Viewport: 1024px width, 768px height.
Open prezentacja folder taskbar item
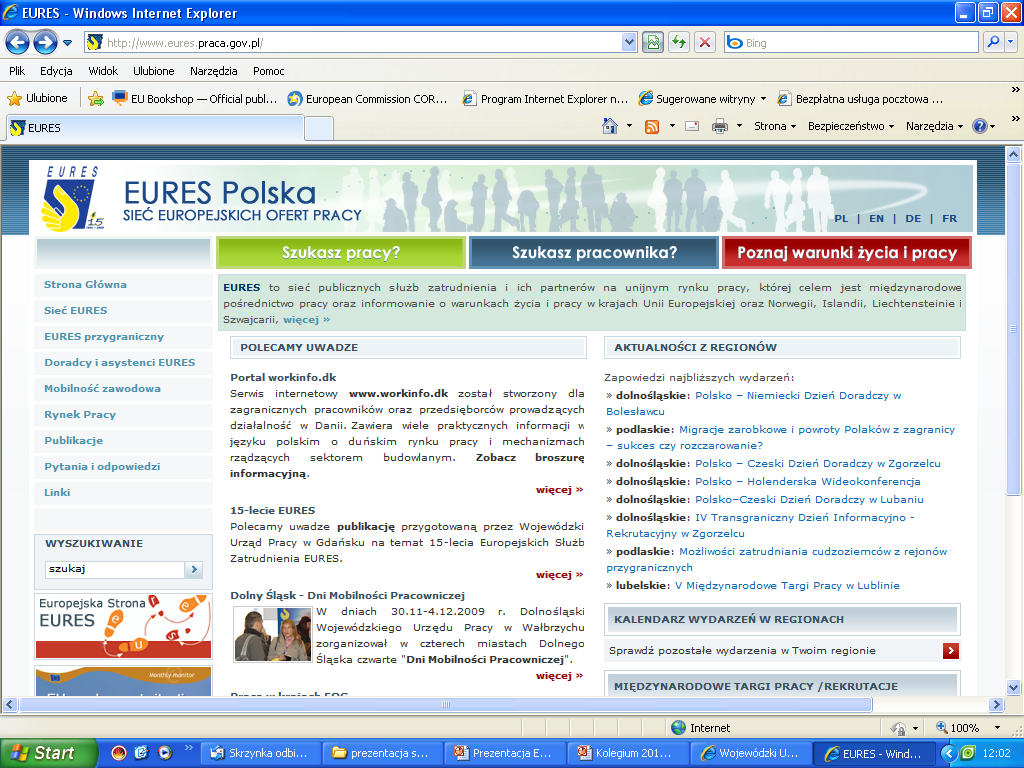click(x=381, y=753)
